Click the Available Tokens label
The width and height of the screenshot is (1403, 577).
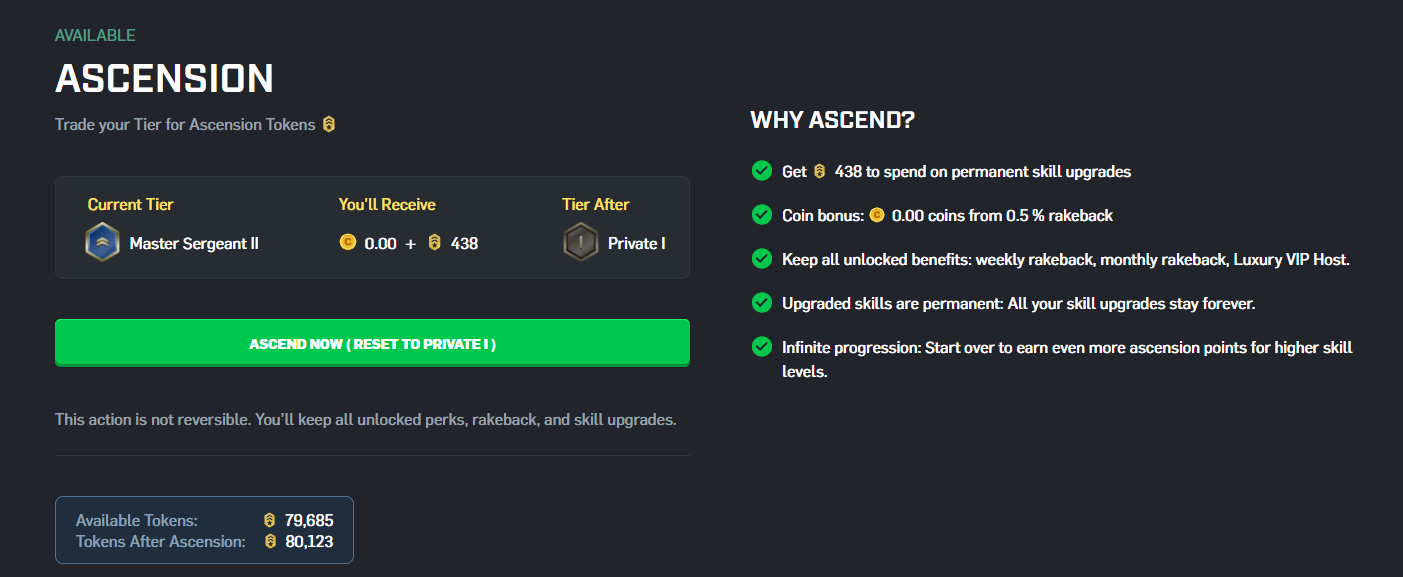[137, 520]
